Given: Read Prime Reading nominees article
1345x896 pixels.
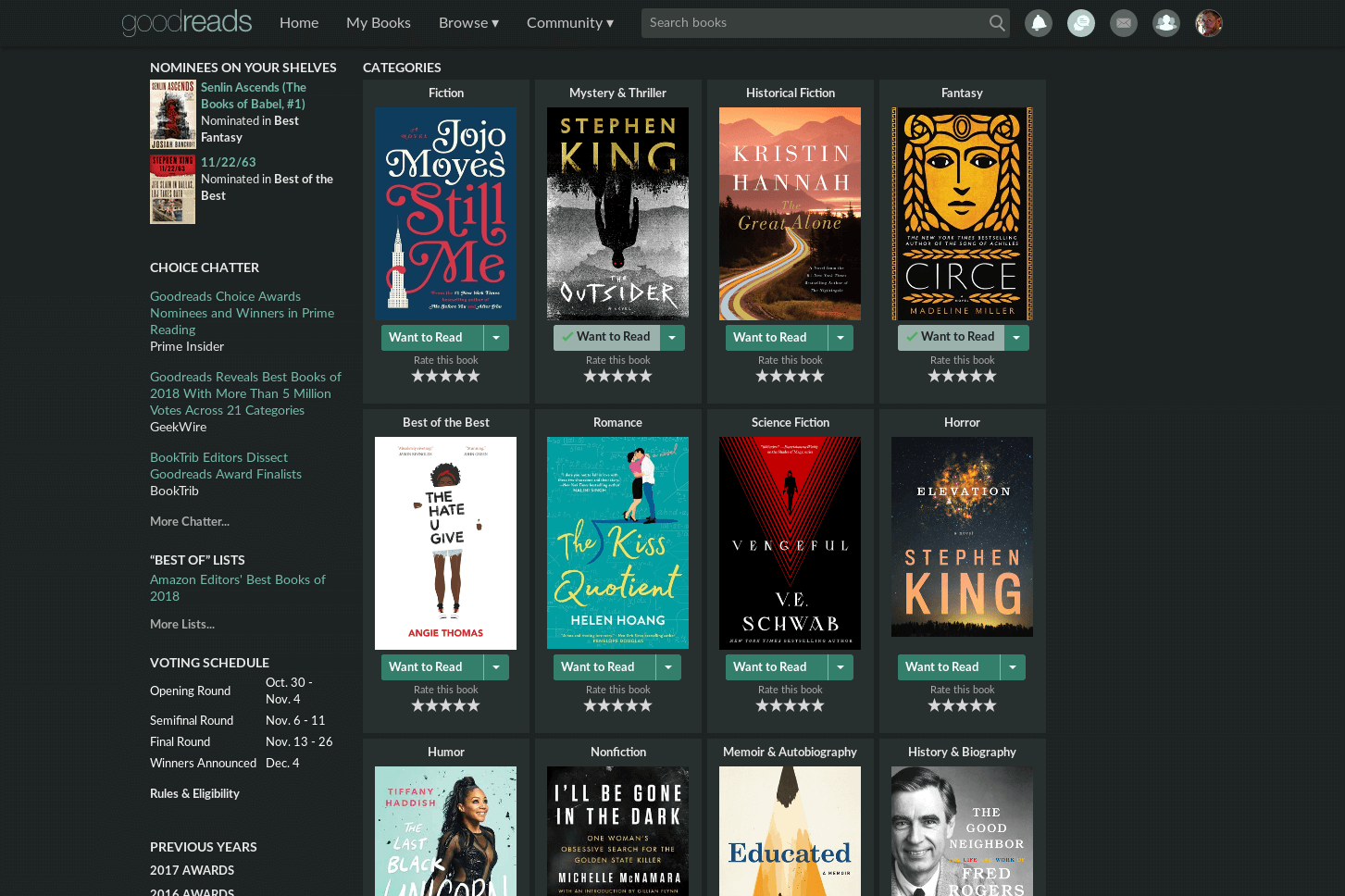Looking at the screenshot, I should click(243, 313).
